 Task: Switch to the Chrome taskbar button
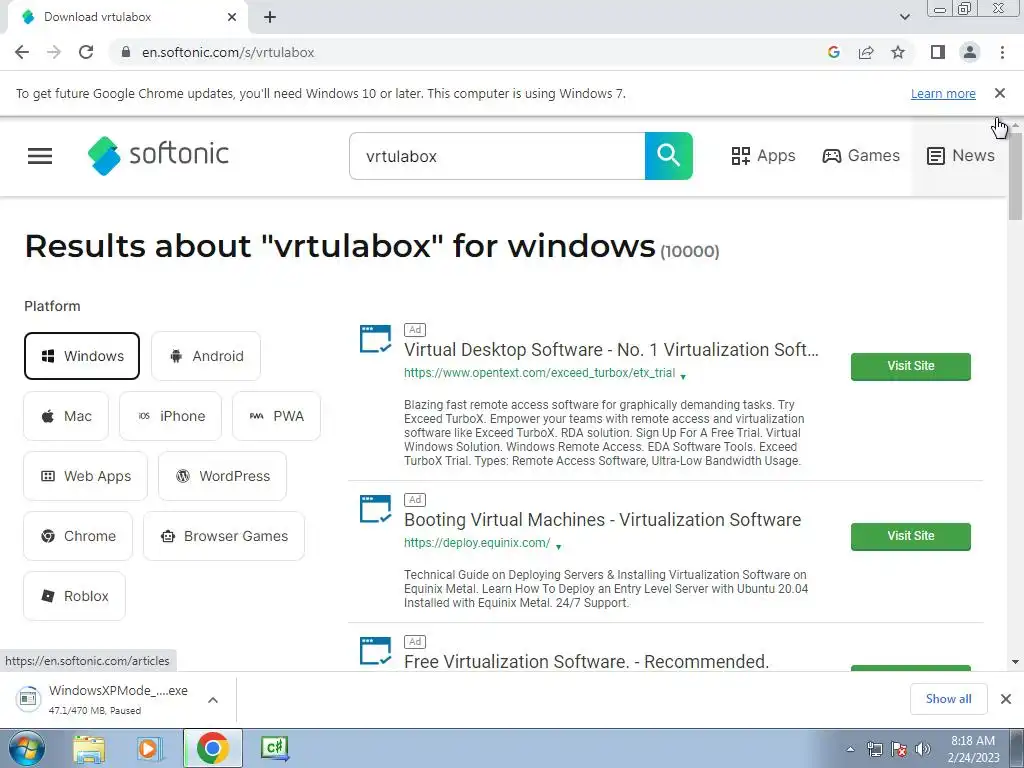pyautogui.click(x=213, y=748)
